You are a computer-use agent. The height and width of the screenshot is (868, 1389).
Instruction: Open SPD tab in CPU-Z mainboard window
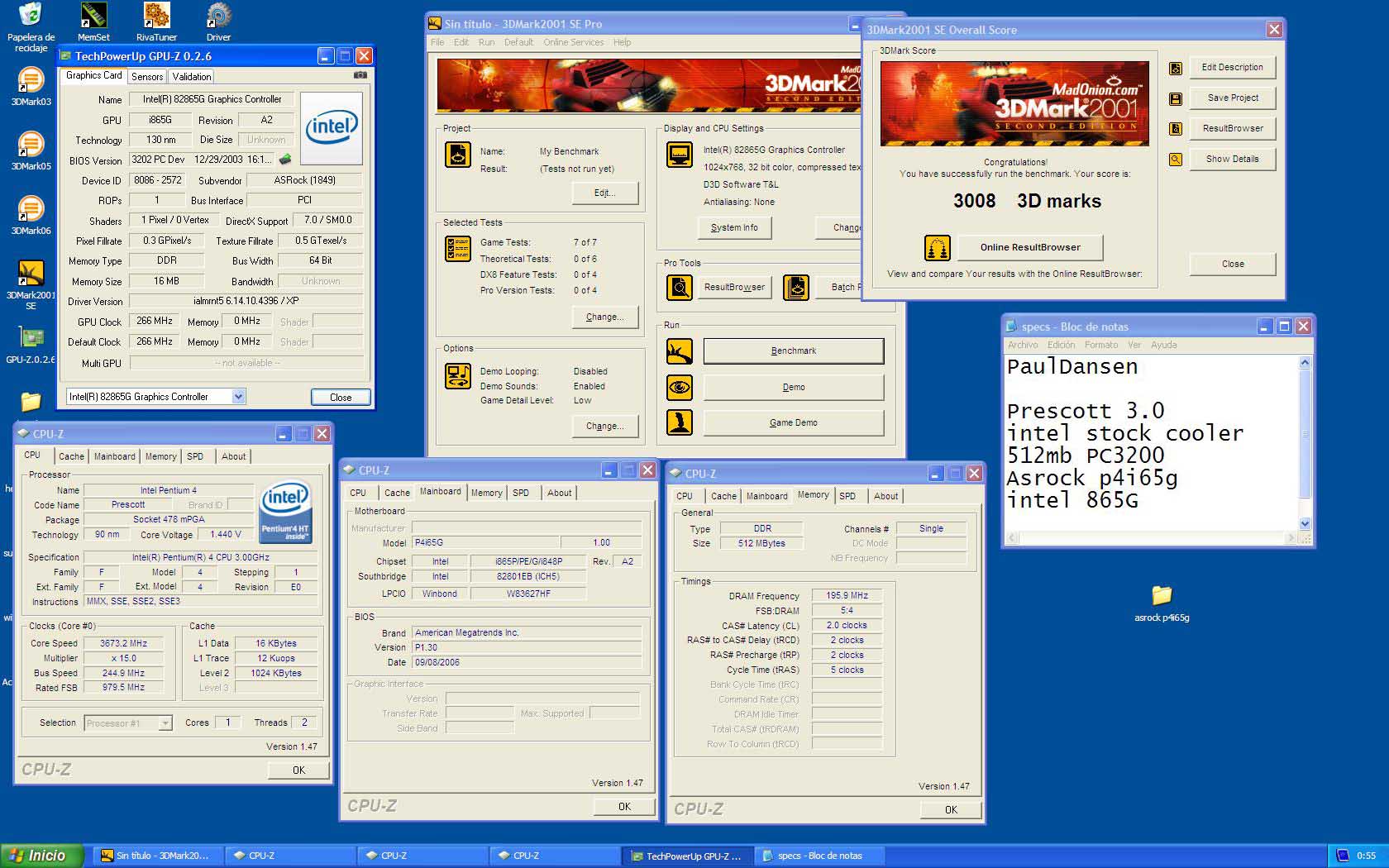tap(521, 493)
